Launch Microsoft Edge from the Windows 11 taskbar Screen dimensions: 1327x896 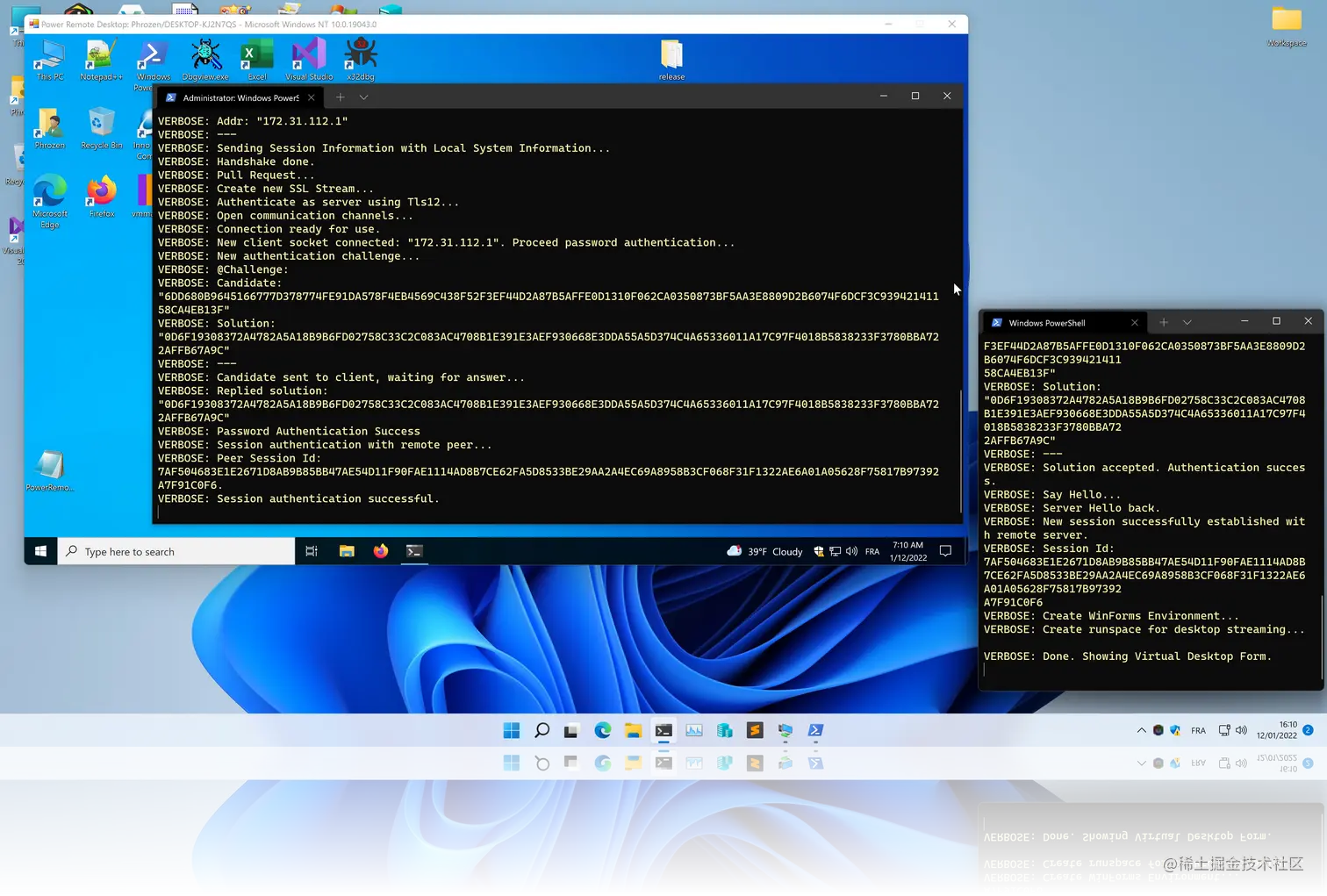point(603,730)
